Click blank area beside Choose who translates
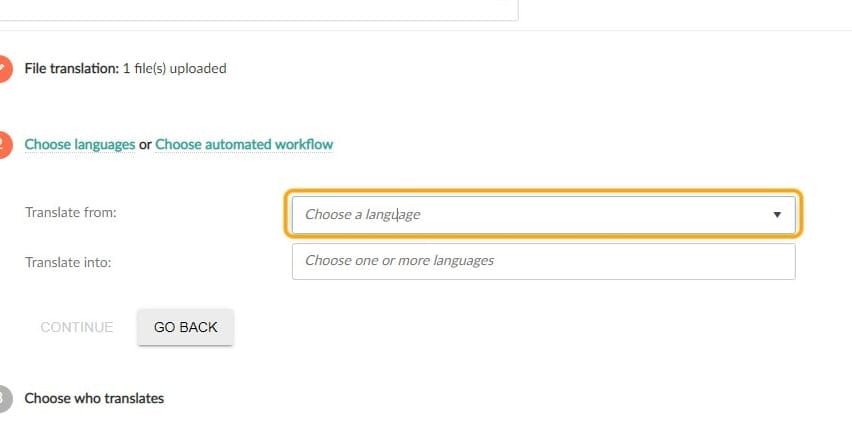The width and height of the screenshot is (852, 433). coord(500,398)
